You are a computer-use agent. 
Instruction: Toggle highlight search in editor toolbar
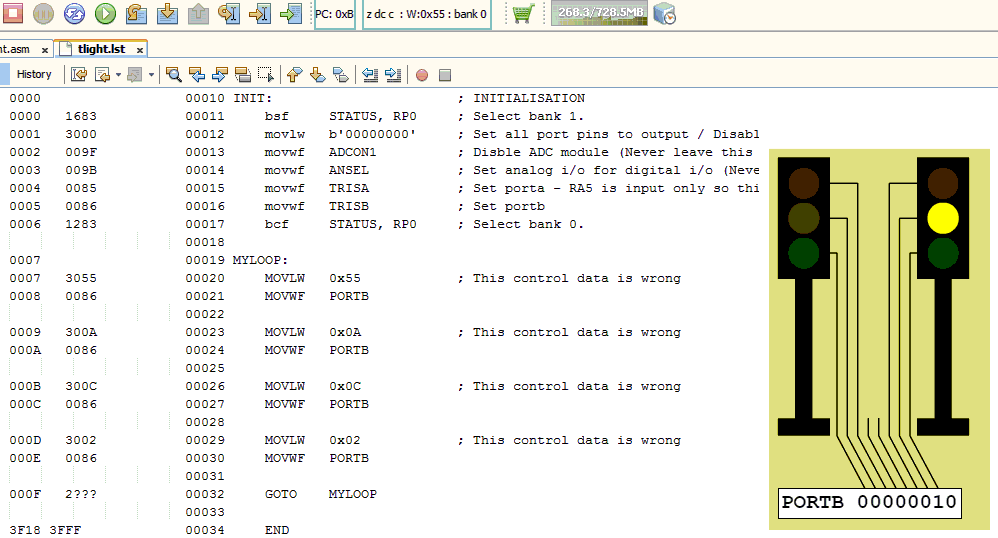click(x=243, y=75)
